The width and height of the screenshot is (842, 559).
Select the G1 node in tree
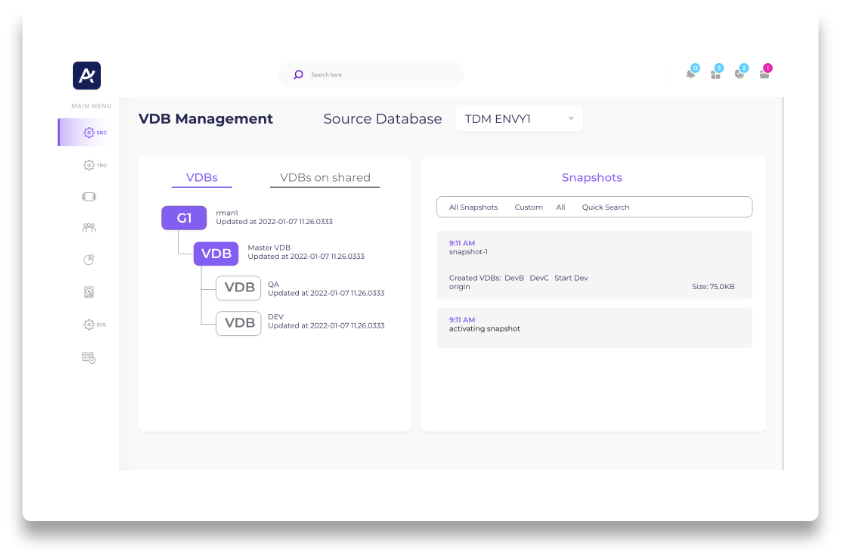tap(184, 218)
